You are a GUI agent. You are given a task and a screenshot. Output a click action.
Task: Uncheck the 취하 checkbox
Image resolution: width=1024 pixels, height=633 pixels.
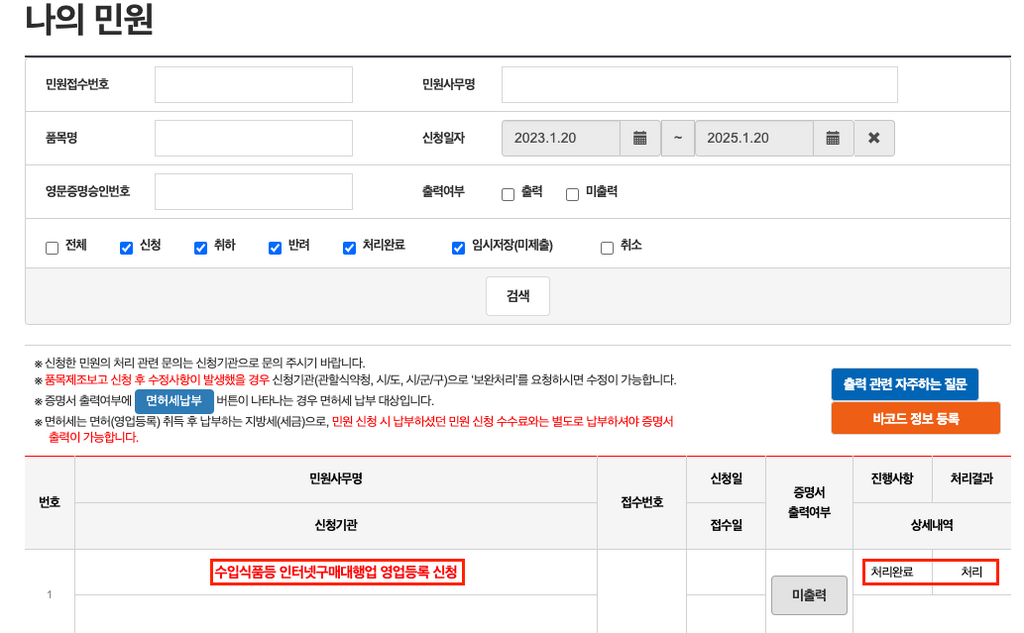coord(200,248)
